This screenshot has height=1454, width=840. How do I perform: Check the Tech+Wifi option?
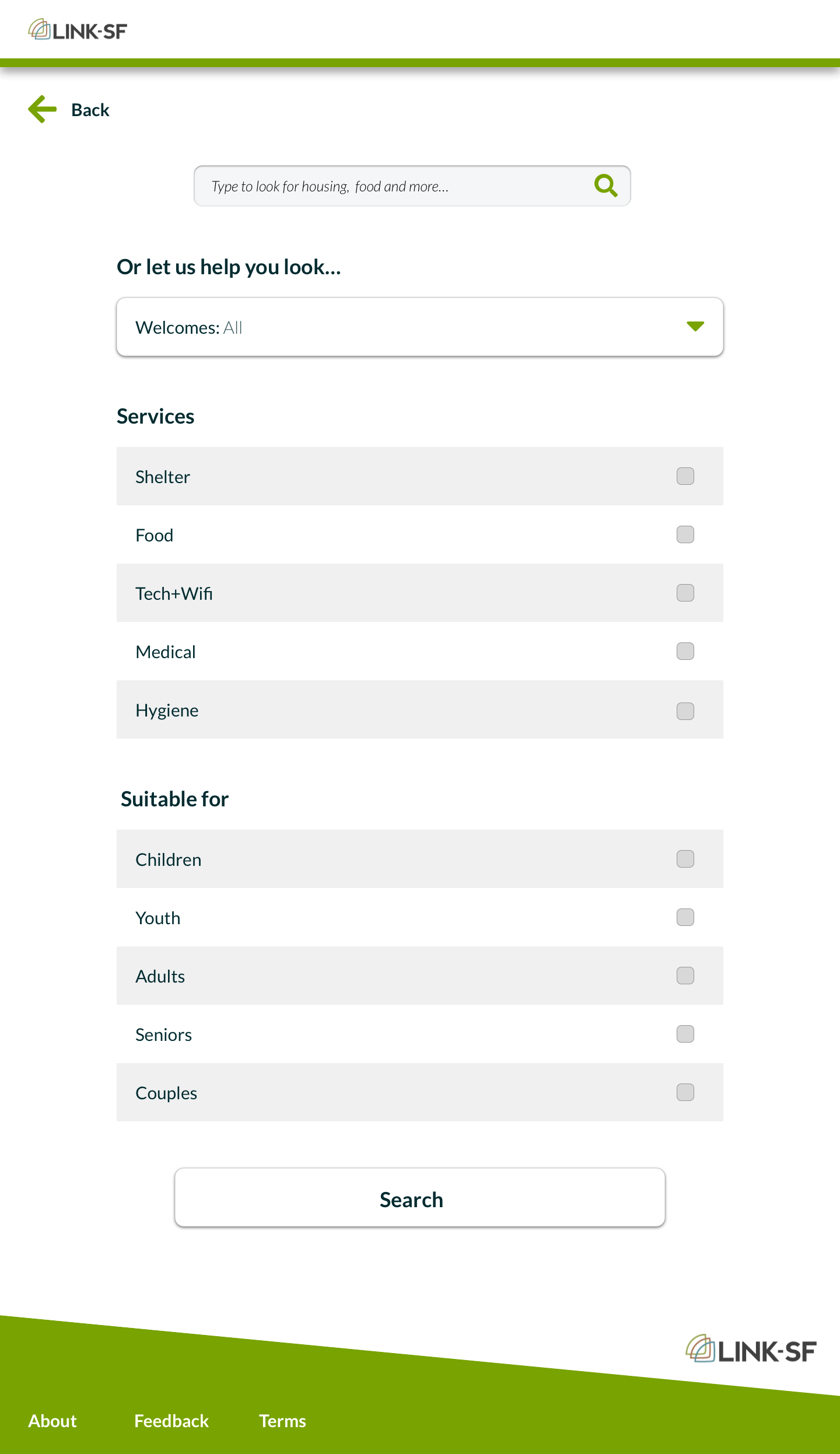(685, 593)
